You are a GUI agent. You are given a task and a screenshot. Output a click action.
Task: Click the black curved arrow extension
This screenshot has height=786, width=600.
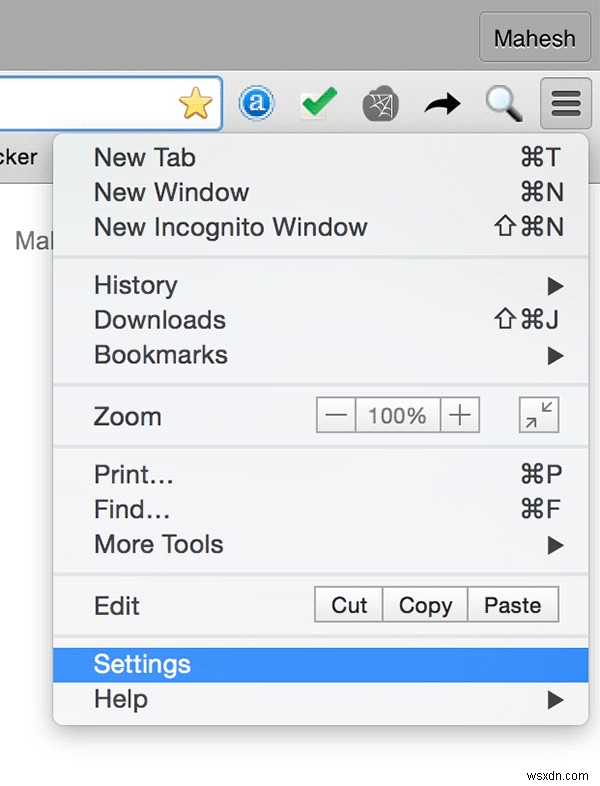coord(442,104)
